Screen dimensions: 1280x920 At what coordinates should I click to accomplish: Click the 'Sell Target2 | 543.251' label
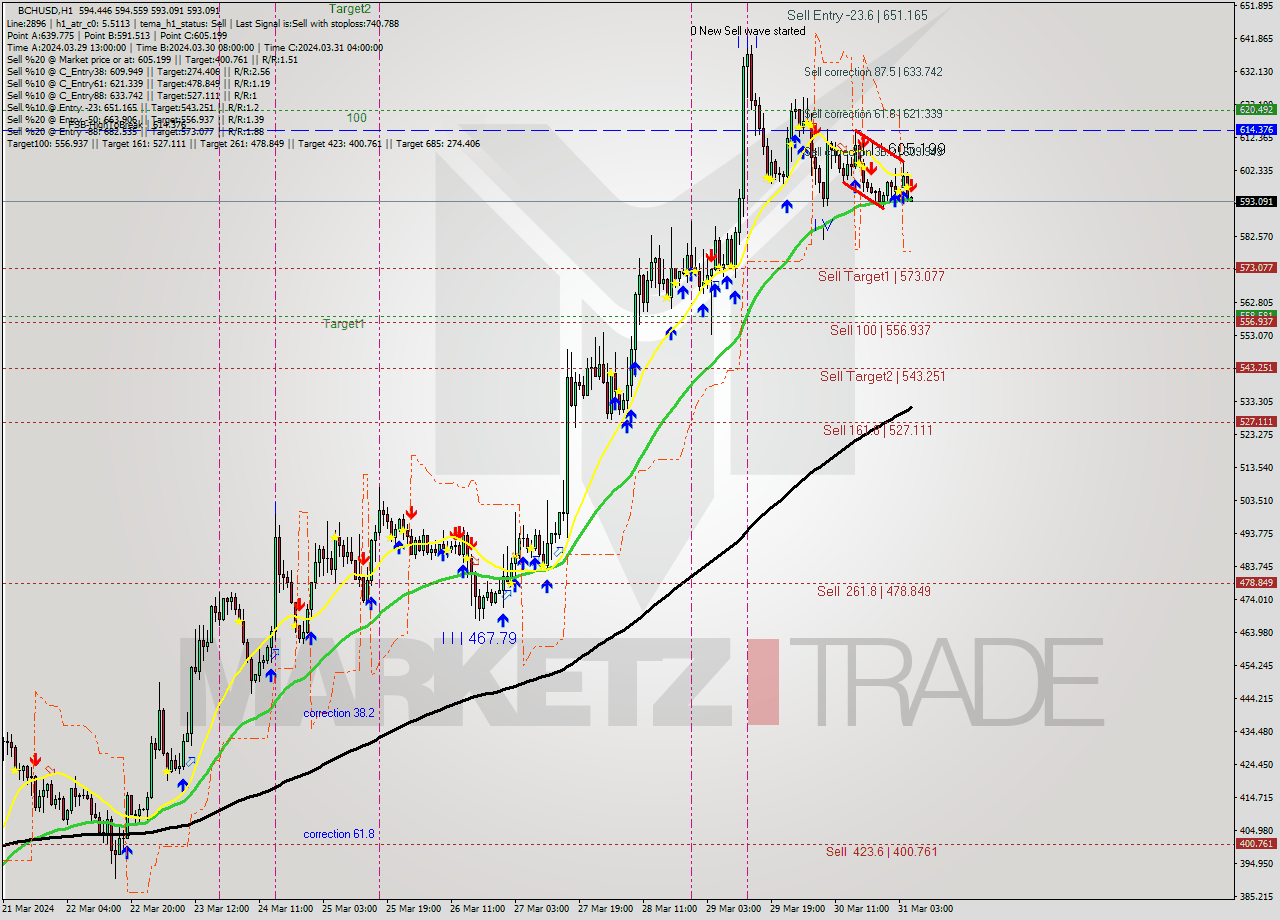(882, 376)
